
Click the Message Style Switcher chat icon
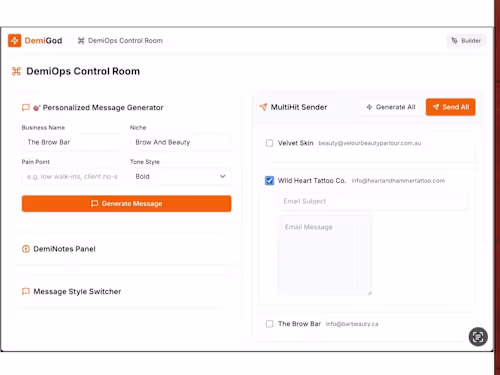[x=26, y=291]
